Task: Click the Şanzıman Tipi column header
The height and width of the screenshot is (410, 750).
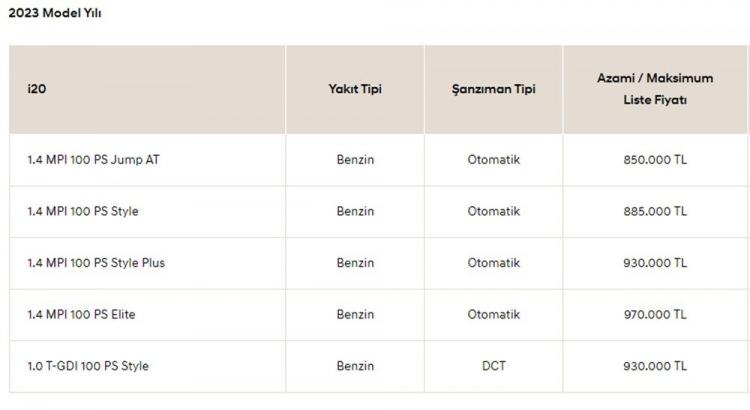Action: [494, 89]
